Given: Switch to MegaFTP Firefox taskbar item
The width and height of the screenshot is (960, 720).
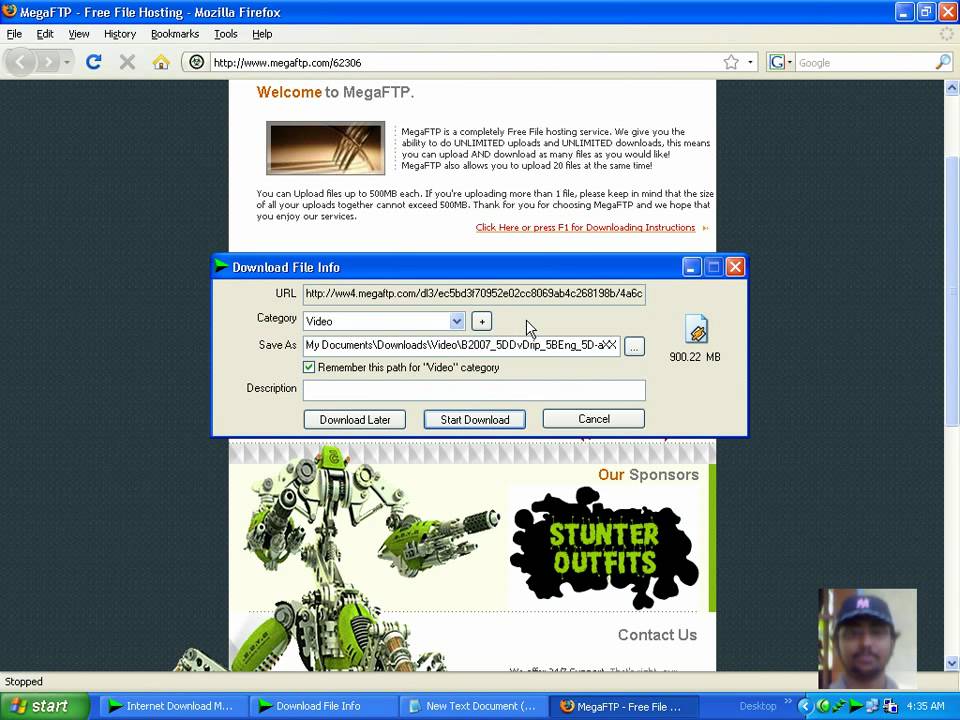Looking at the screenshot, I should tap(621, 706).
